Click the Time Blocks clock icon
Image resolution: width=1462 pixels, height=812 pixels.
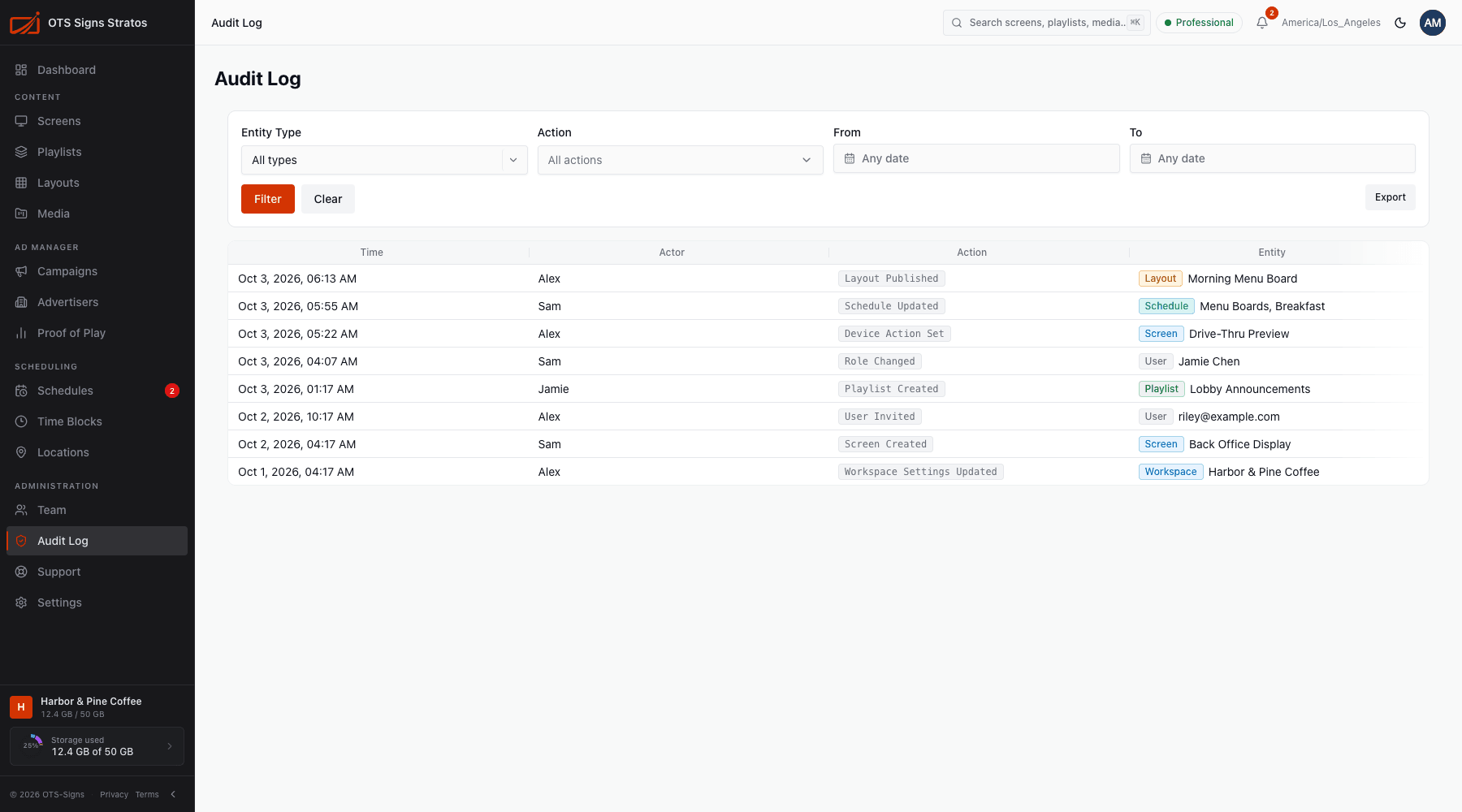click(21, 421)
